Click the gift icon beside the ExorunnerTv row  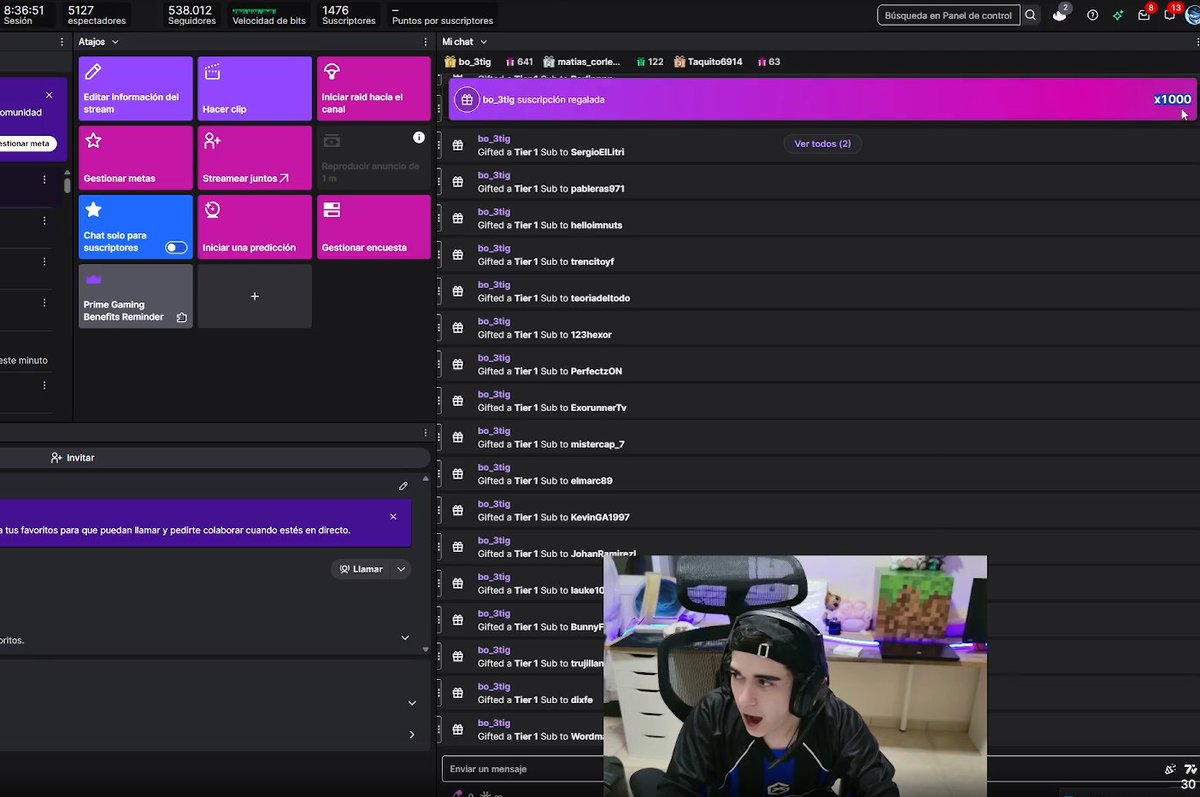458,401
